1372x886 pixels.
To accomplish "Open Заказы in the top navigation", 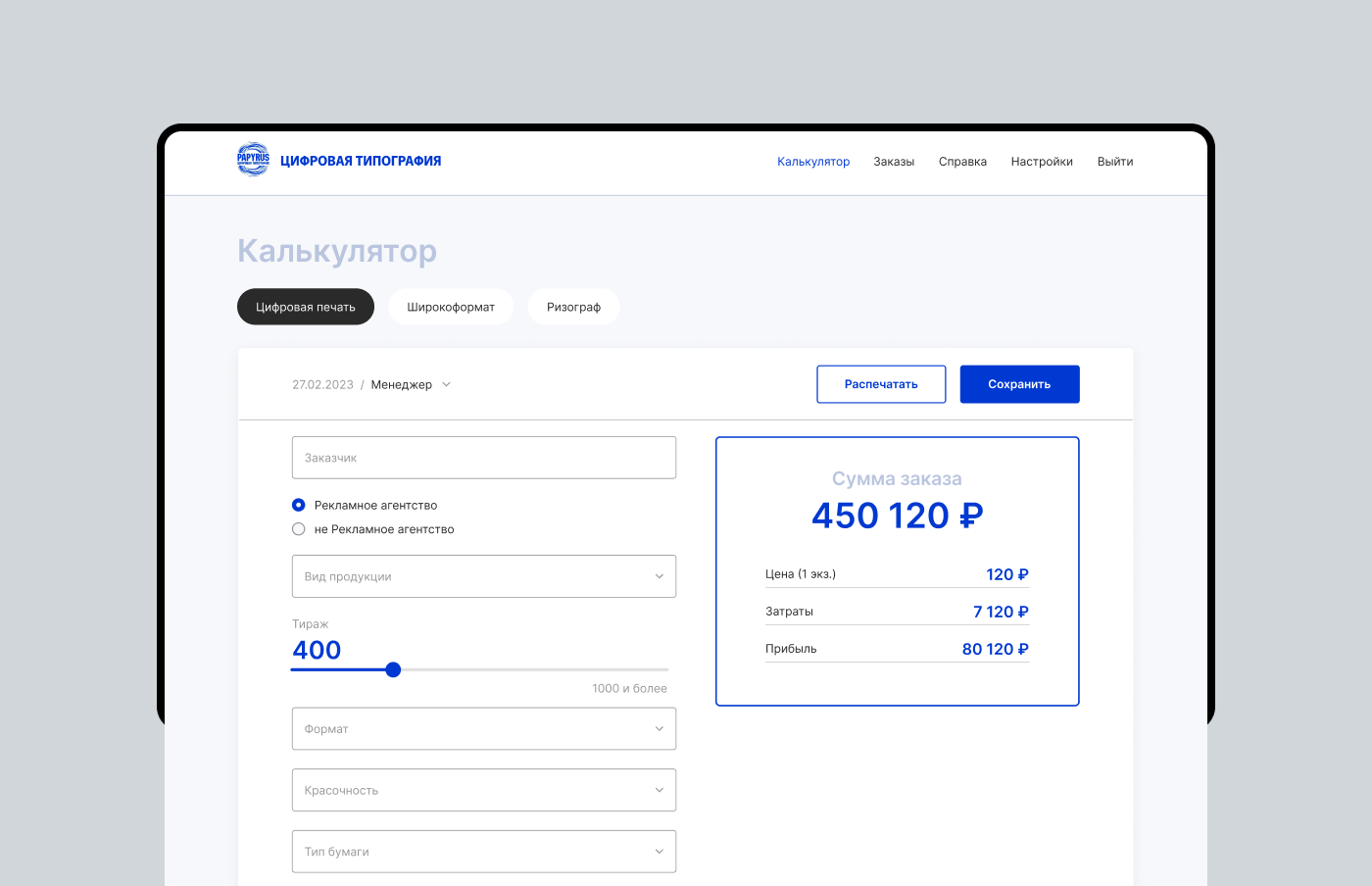I will pyautogui.click(x=894, y=162).
